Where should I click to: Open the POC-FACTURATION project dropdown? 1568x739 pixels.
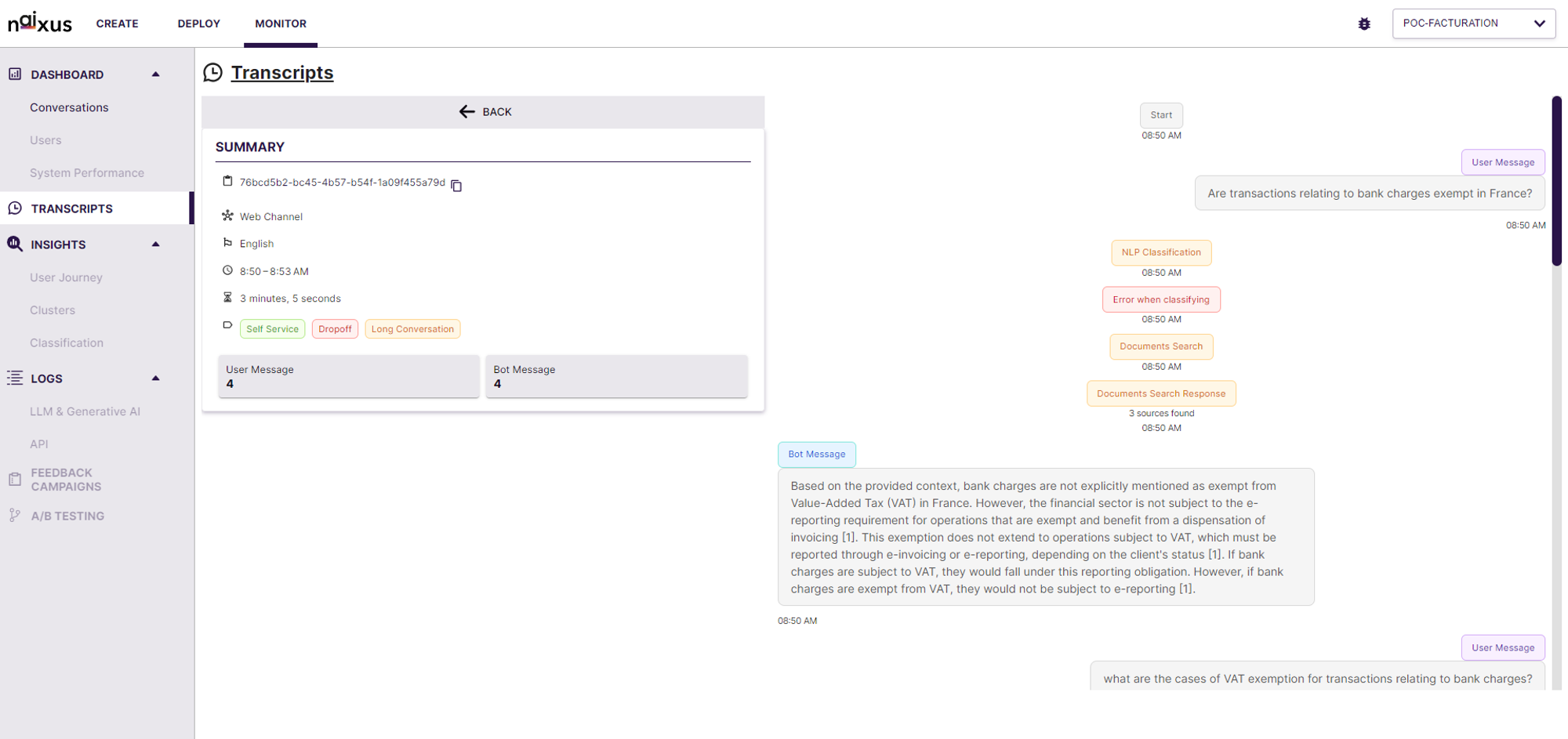(1474, 24)
